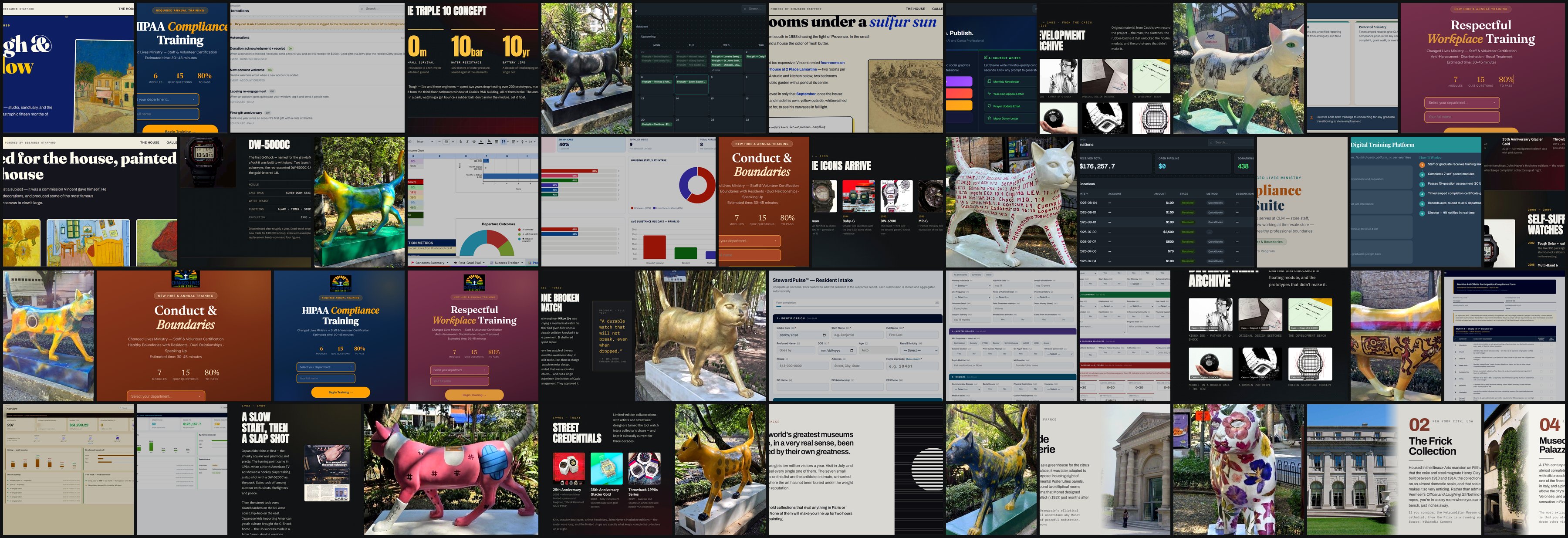Click the Search field on the Automations page
The height and width of the screenshot is (538, 1568).
(382, 9)
